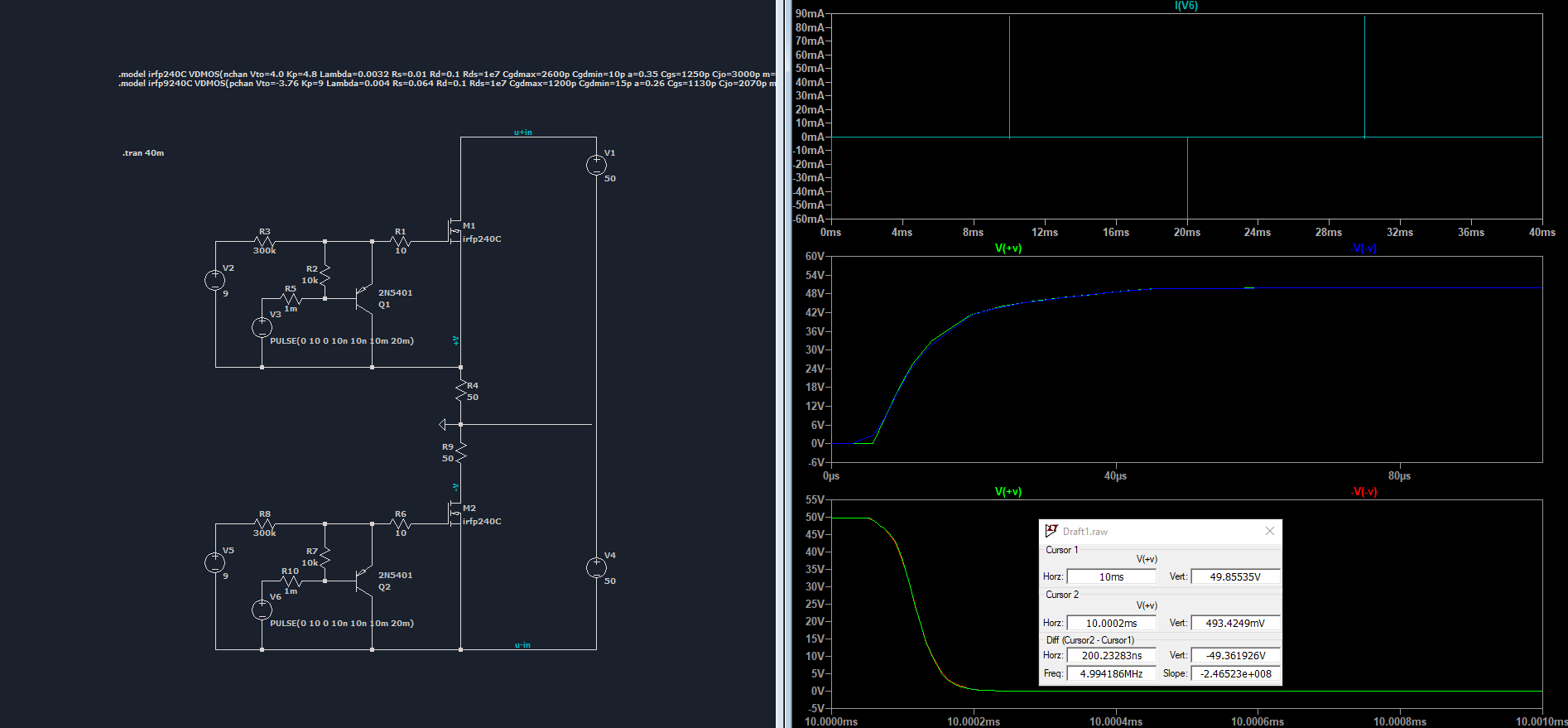Select the irfp9240C .model directive line
The height and width of the screenshot is (728, 1568).
click(x=447, y=83)
